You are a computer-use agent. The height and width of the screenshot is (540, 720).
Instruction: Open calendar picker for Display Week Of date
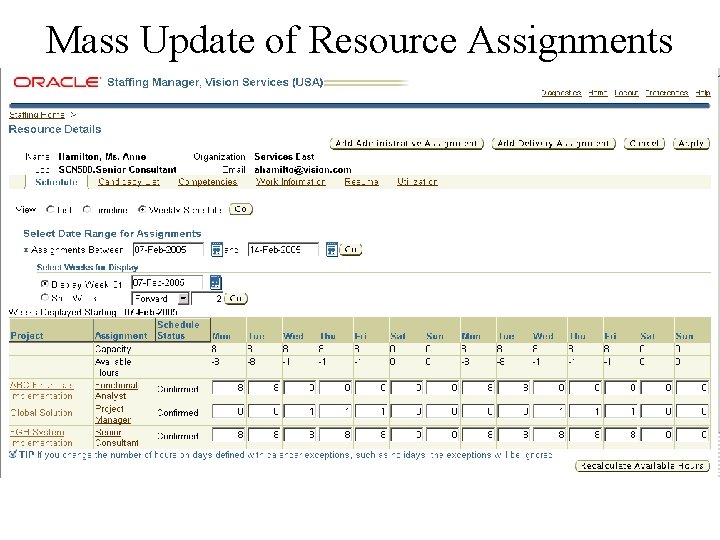[x=215, y=282]
